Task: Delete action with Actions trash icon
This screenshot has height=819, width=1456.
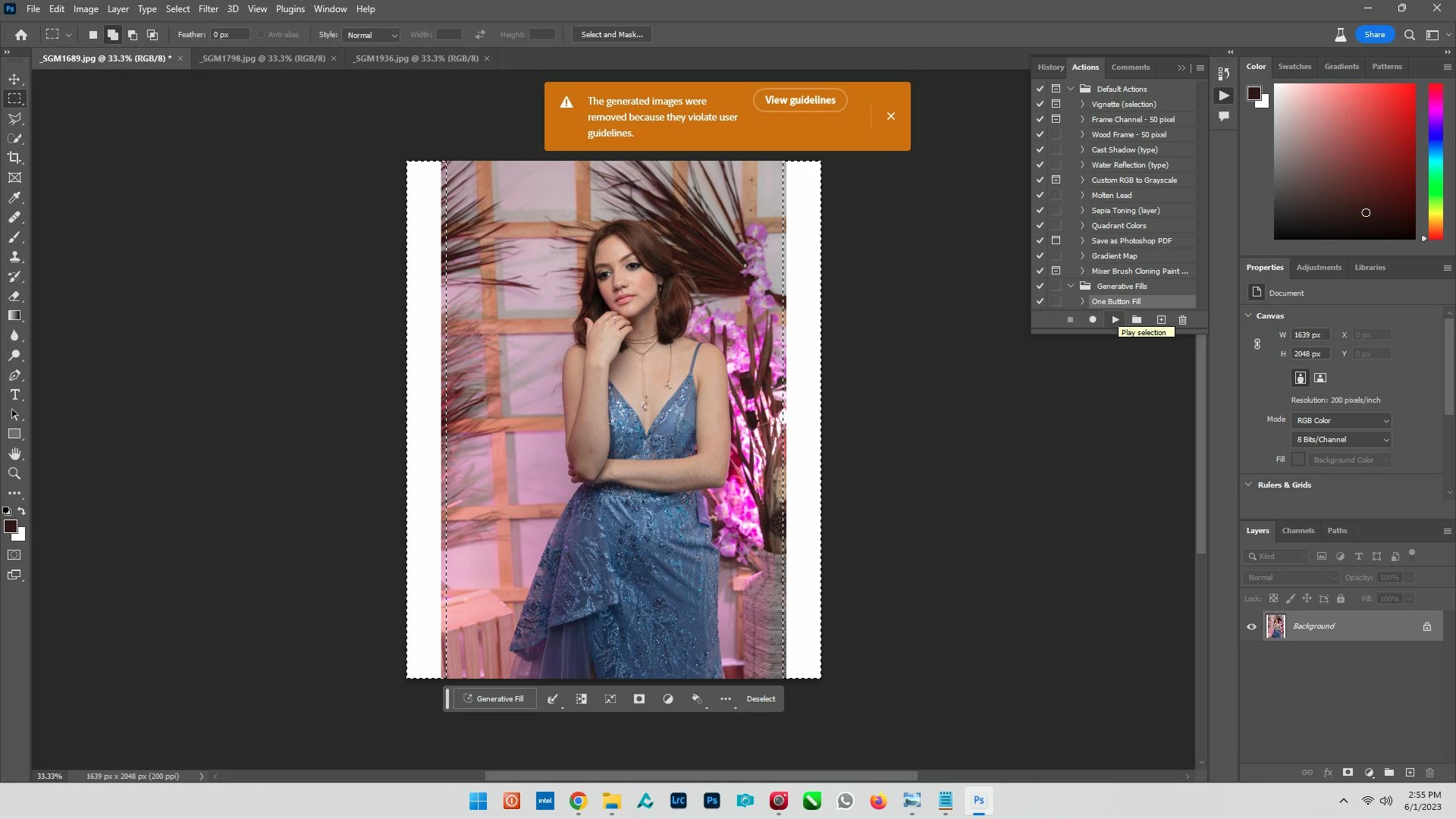Action: tap(1182, 319)
